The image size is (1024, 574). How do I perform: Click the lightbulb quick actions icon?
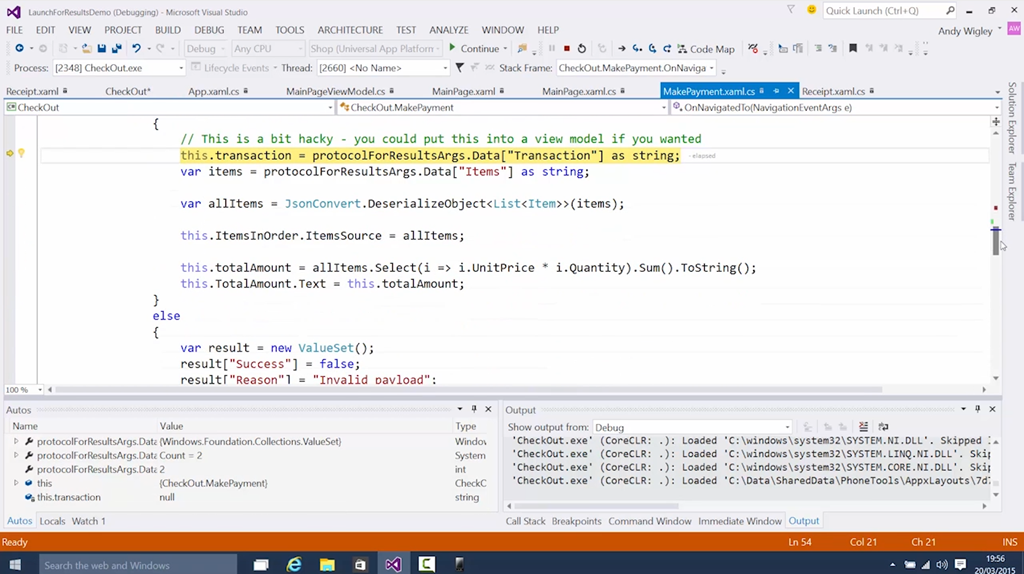tap(22, 153)
